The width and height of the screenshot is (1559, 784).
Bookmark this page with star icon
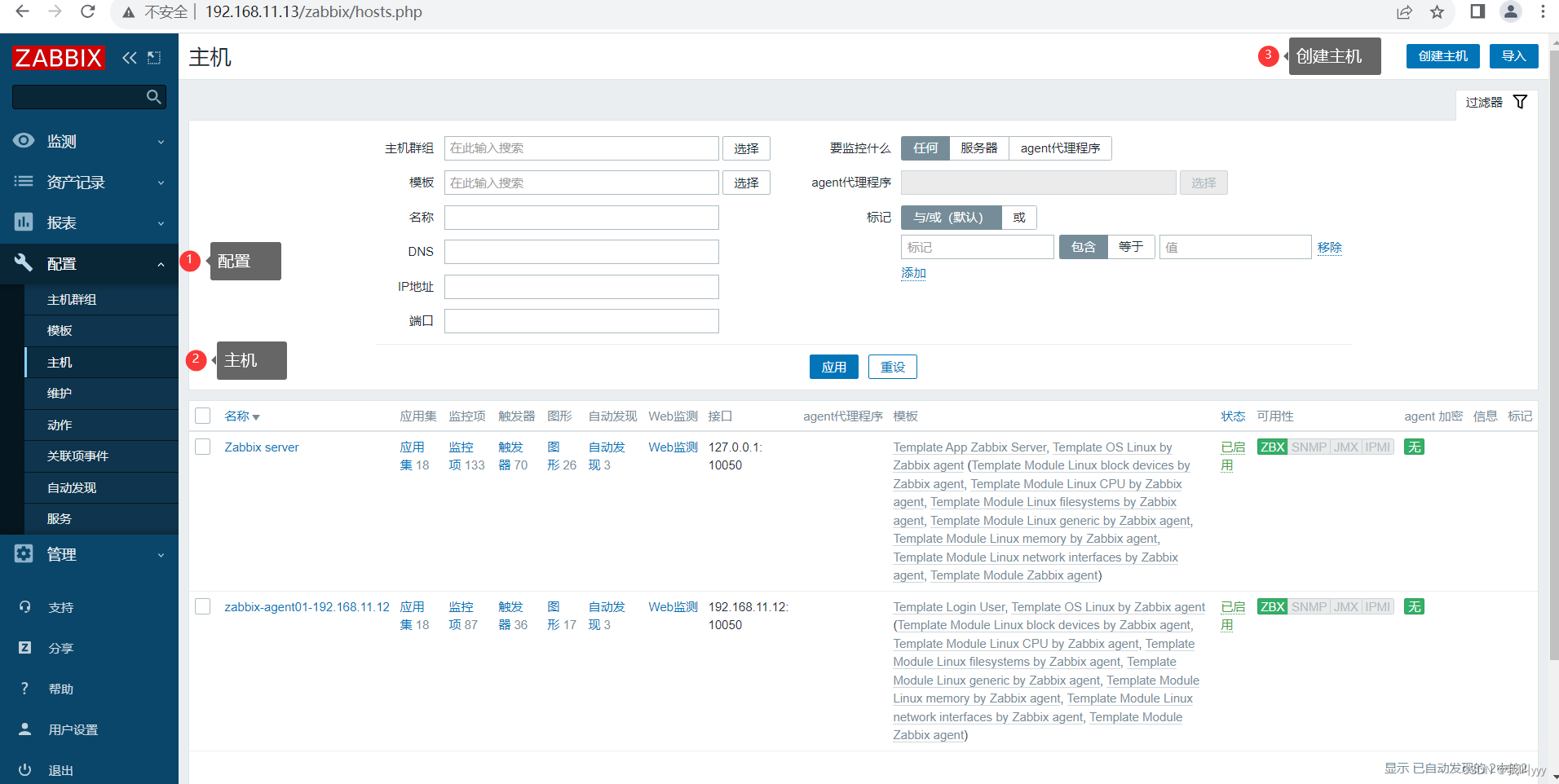click(1437, 12)
